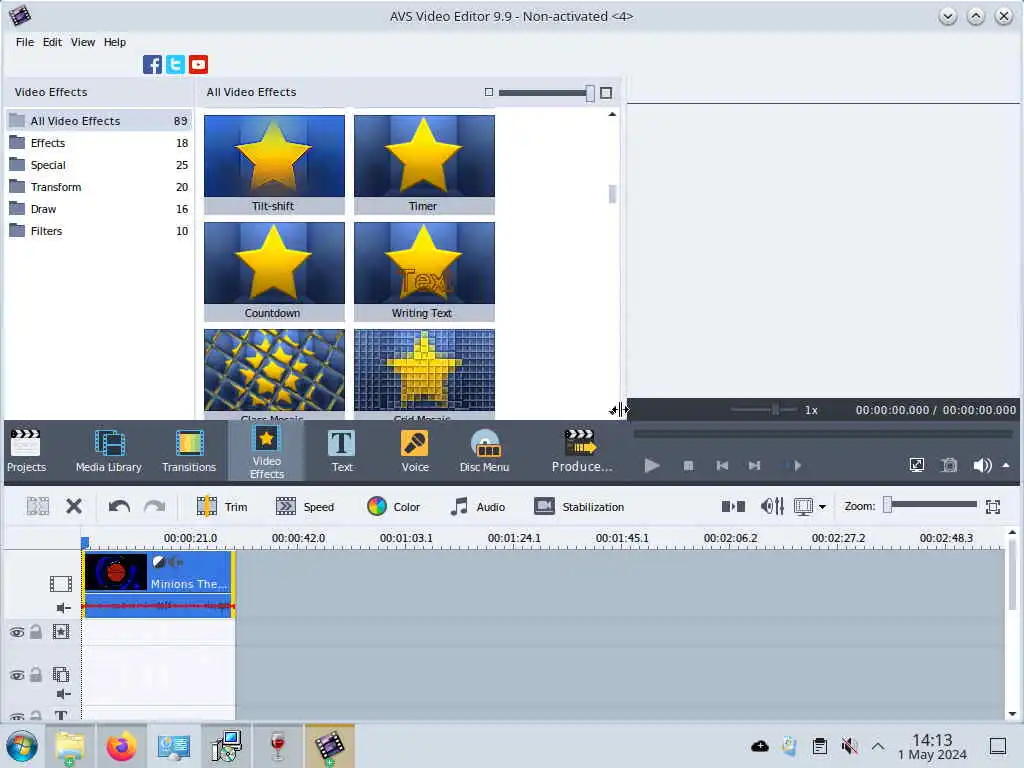Open the Media Library

click(108, 451)
